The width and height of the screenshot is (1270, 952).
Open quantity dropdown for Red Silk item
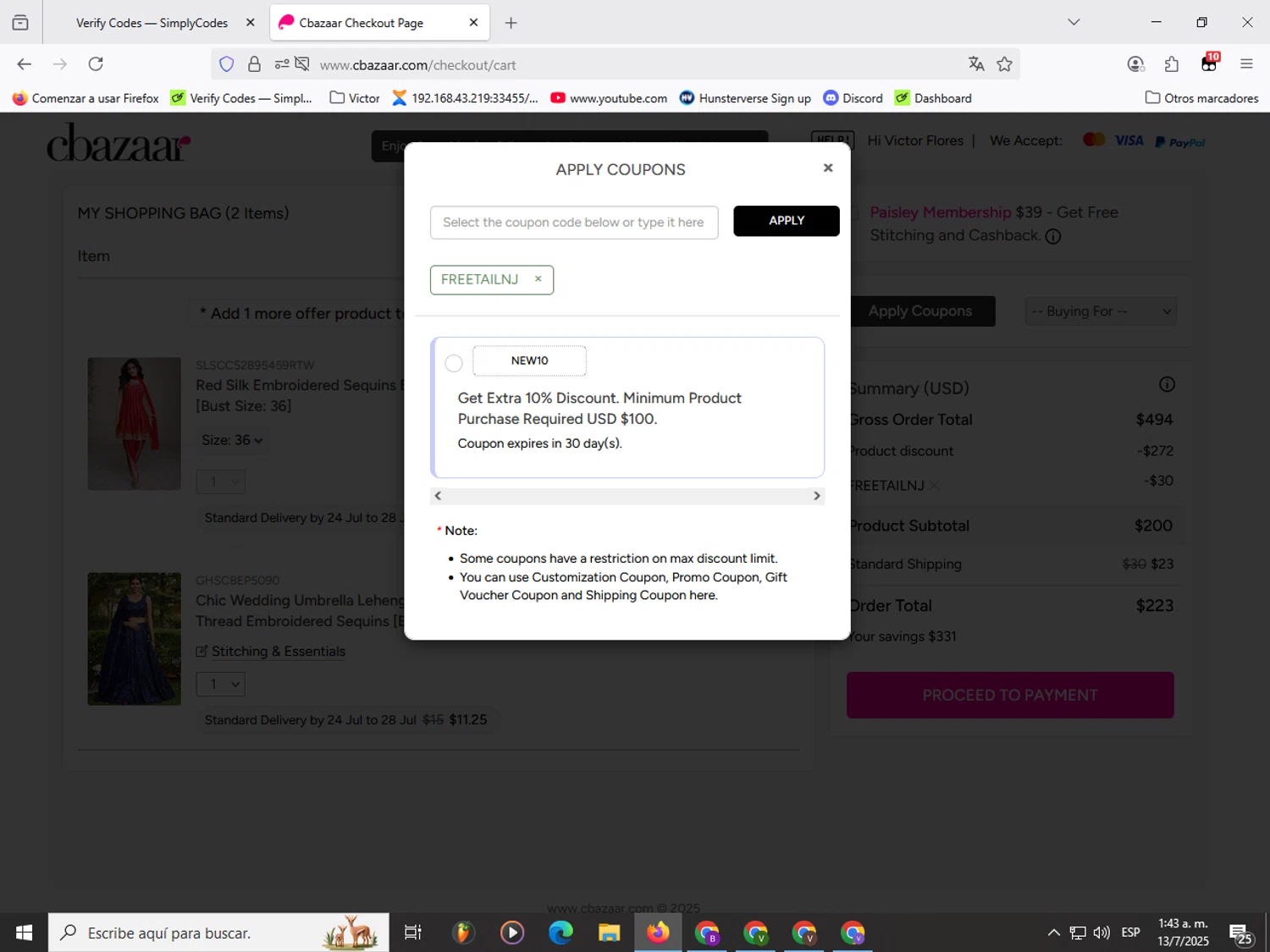(221, 482)
